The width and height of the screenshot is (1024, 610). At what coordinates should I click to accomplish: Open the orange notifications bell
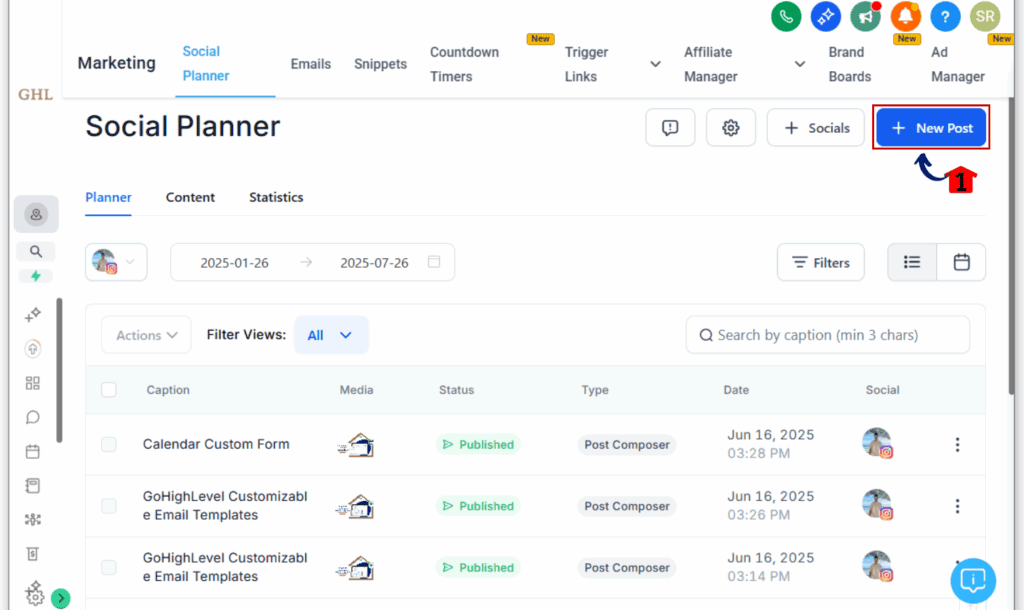(x=905, y=16)
